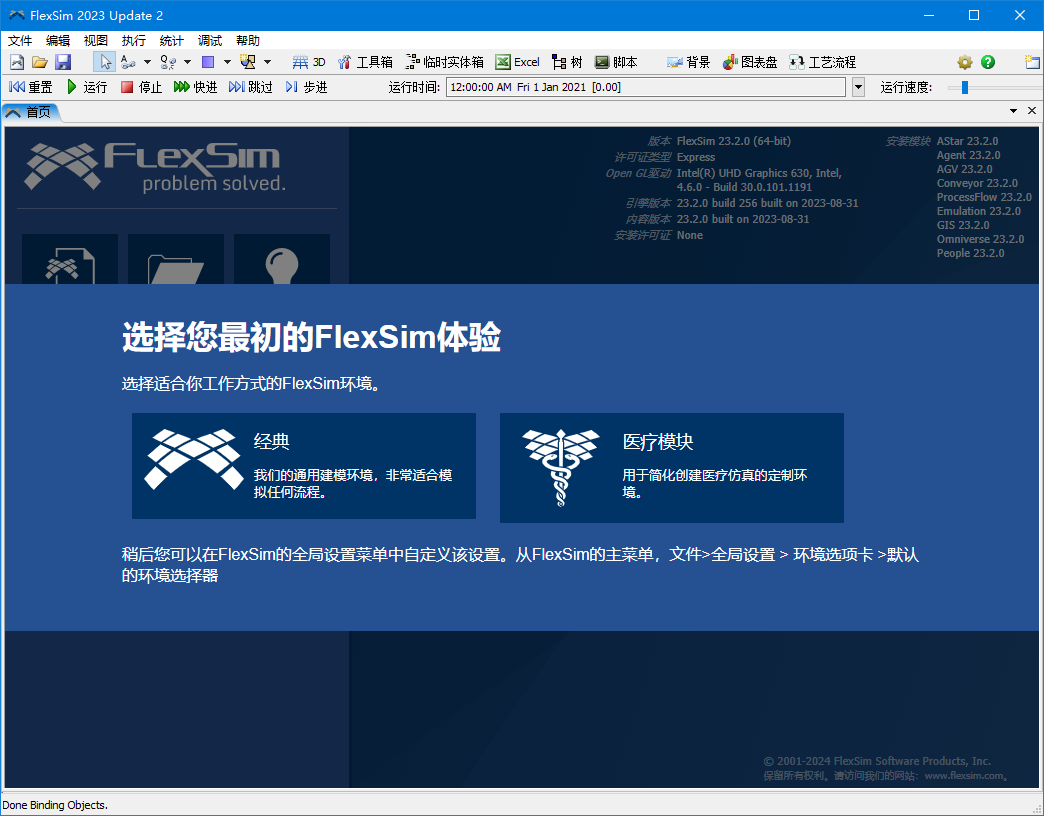Open the 脚本 script console
The width and height of the screenshot is (1044, 816).
click(x=616, y=63)
